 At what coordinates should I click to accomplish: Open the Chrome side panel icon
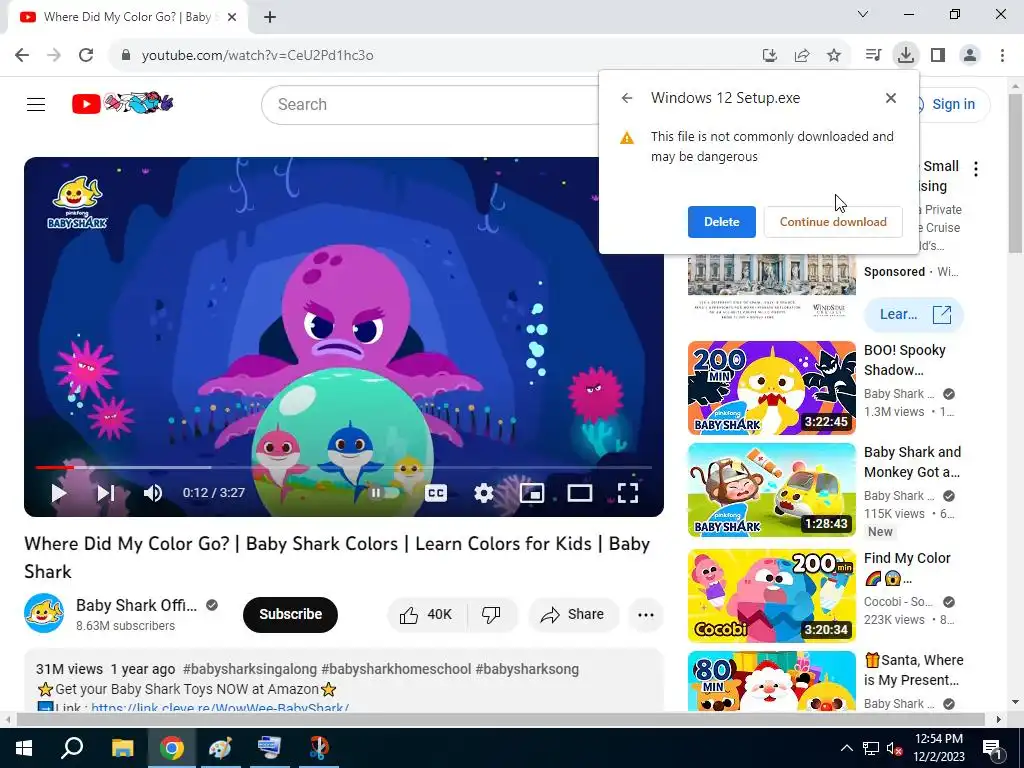[938, 55]
